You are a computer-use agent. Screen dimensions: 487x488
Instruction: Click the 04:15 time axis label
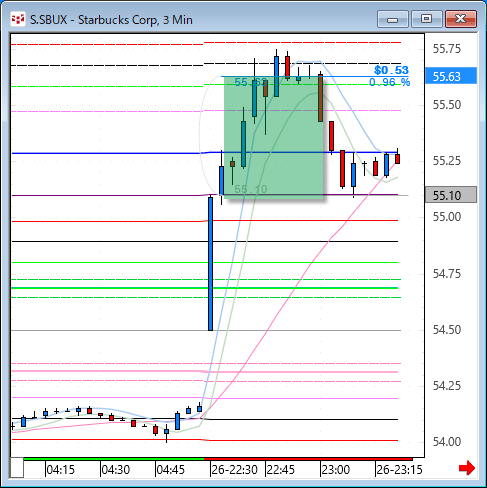point(60,470)
